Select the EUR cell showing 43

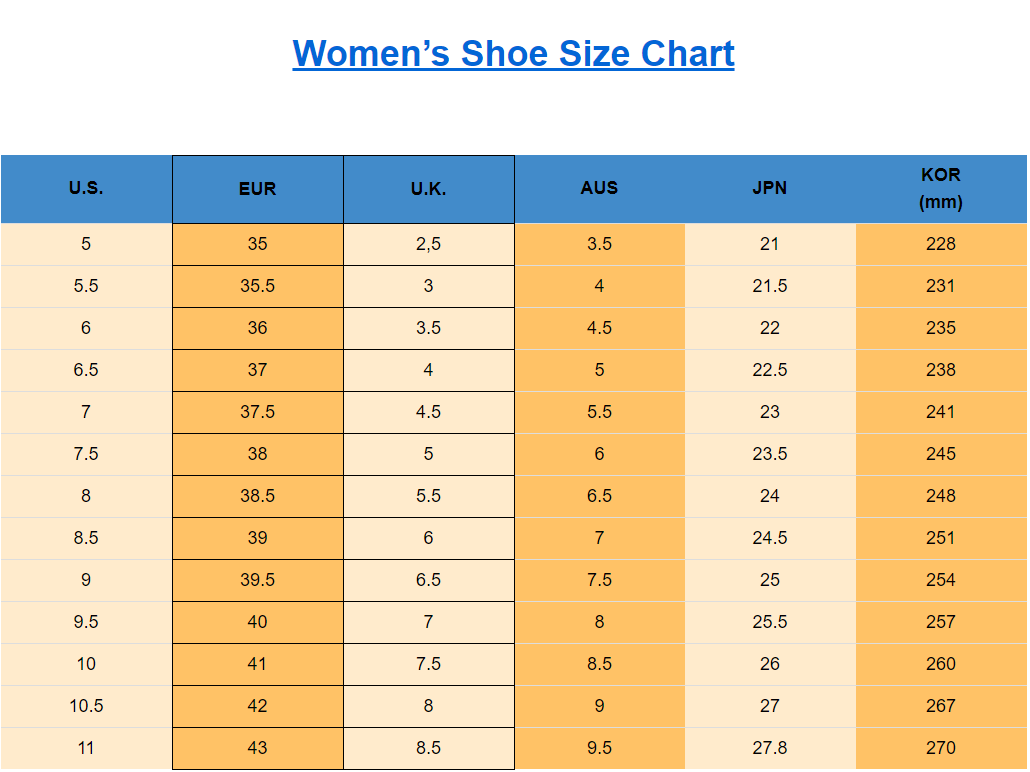click(x=257, y=748)
